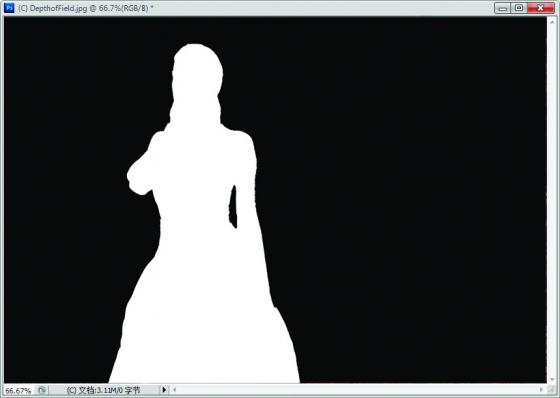Click the DepthofField.jpg title bar text

pos(86,8)
